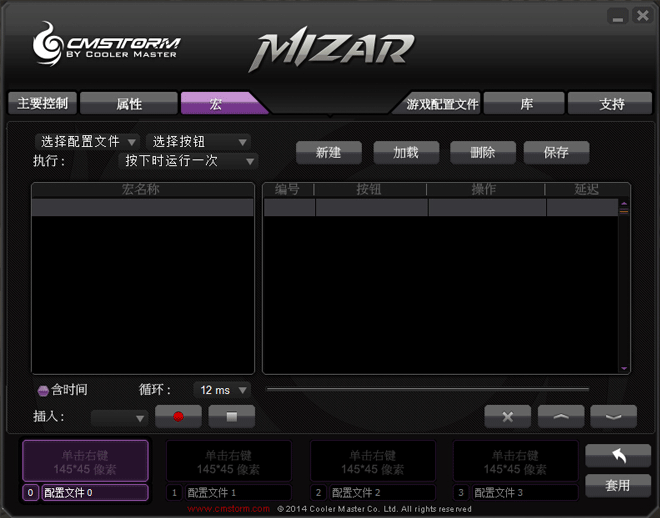Click the 配置文件 0 name field
The image size is (660, 518).
pyautogui.click(x=95, y=493)
